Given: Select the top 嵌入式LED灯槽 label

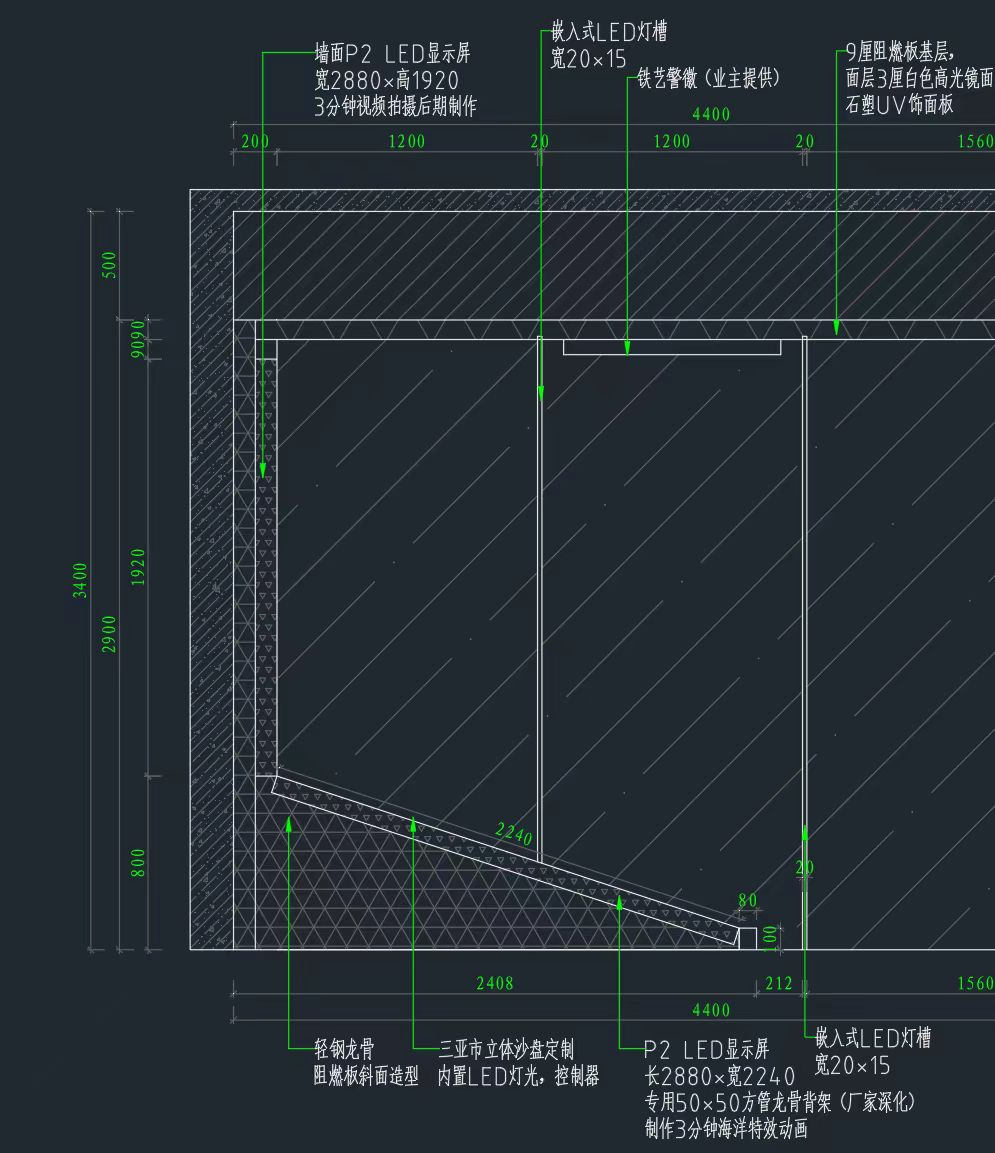Looking at the screenshot, I should pyautogui.click(x=609, y=33).
